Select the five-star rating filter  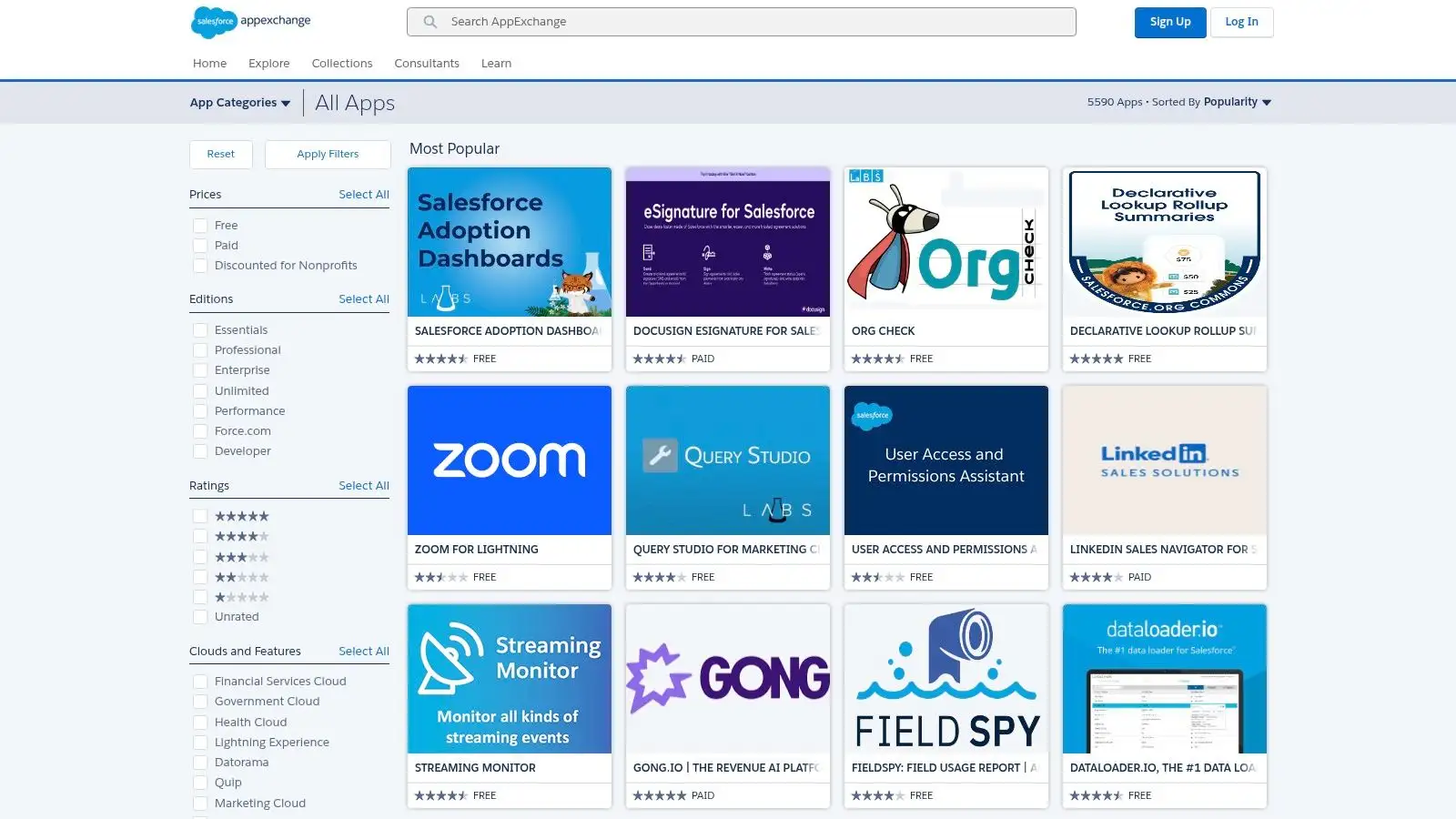coord(200,516)
